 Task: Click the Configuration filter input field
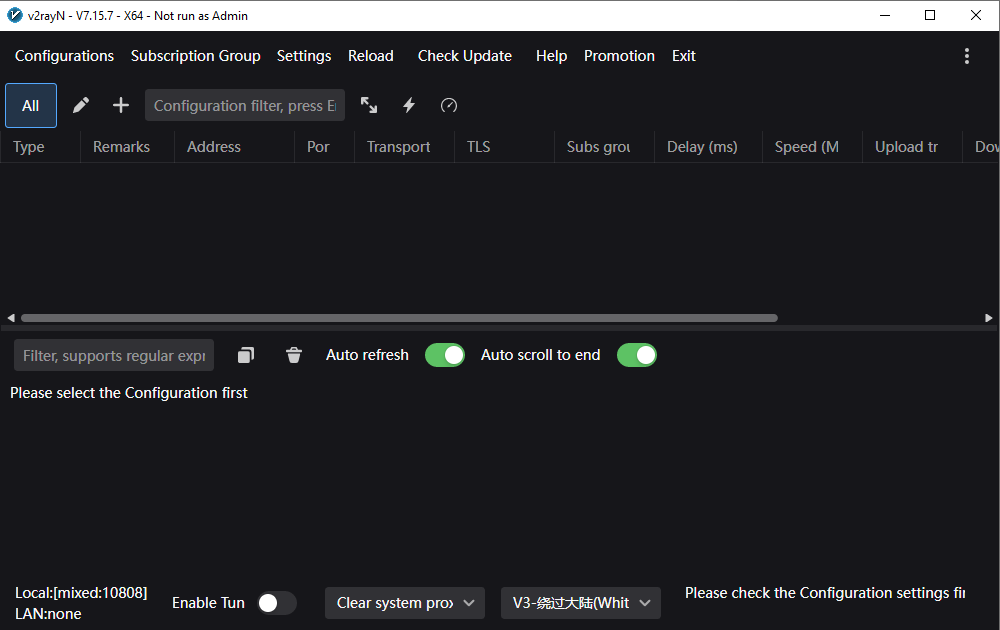[244, 105]
